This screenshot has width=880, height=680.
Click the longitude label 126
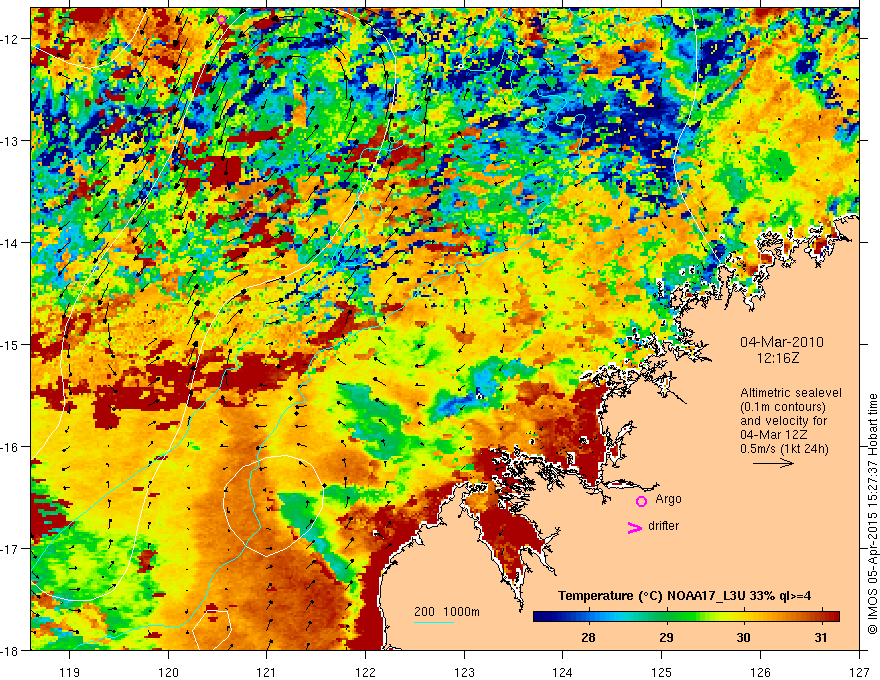coord(760,672)
